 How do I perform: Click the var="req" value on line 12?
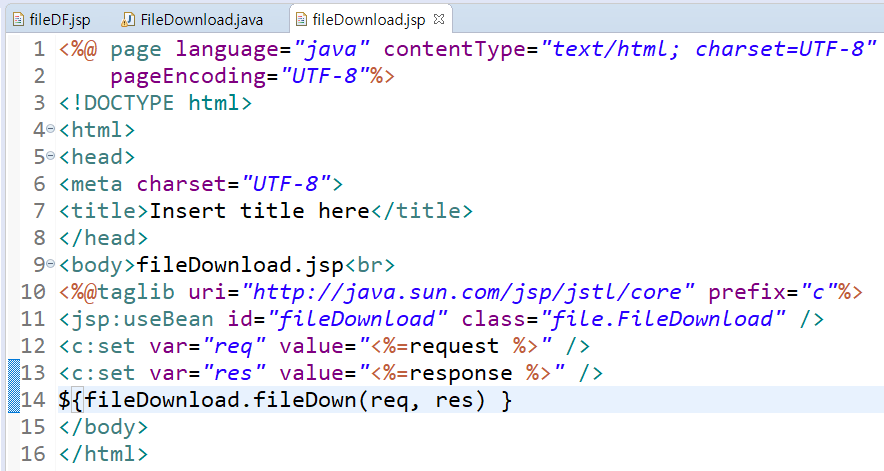click(x=233, y=346)
